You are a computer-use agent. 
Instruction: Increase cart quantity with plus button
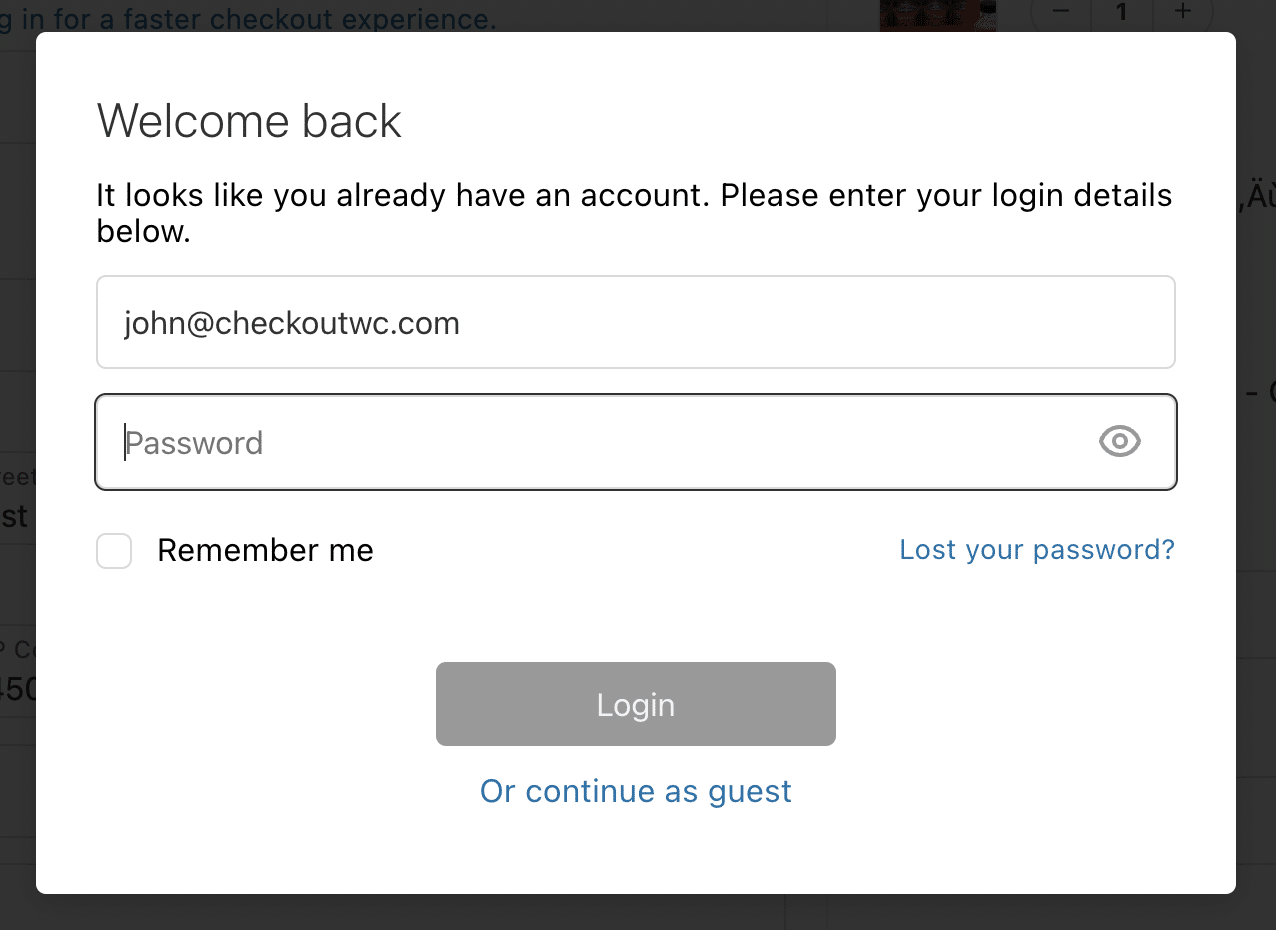click(x=1183, y=12)
